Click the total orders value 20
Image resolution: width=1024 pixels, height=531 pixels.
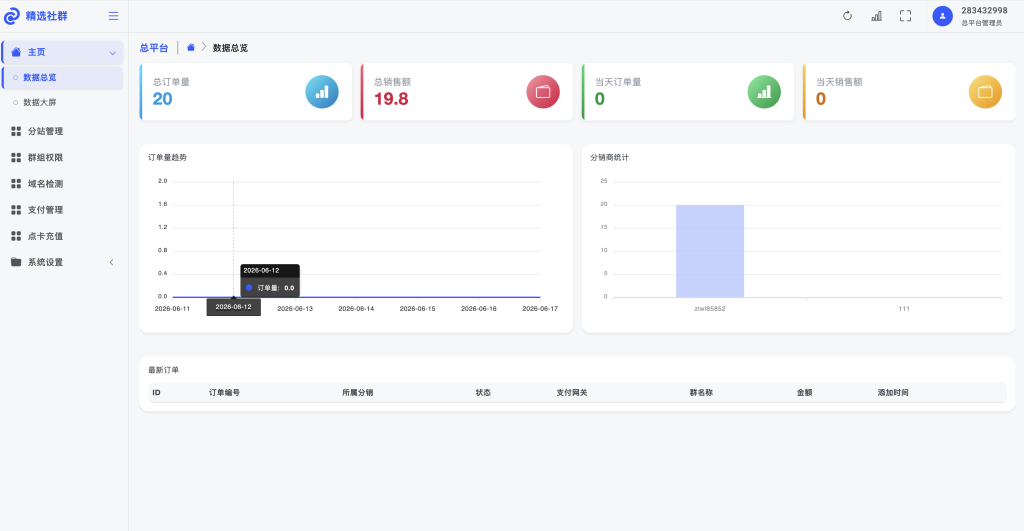[x=163, y=99]
